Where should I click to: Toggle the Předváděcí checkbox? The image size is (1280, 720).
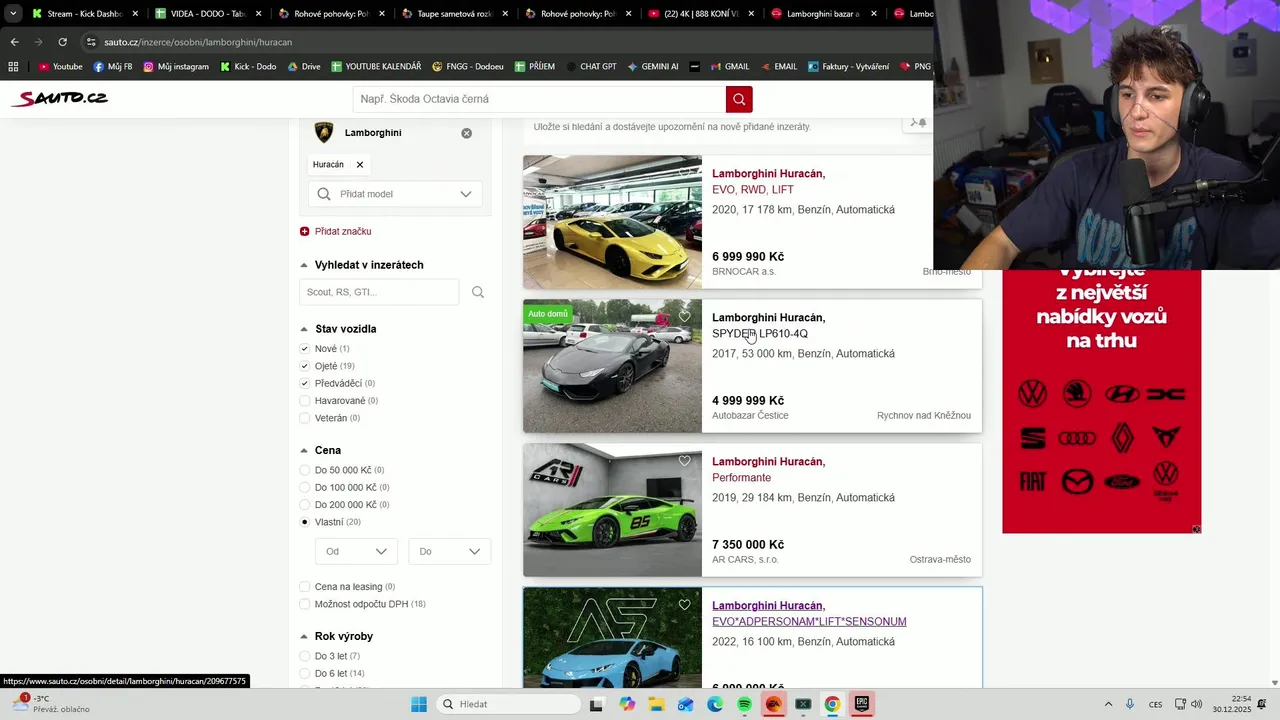(x=305, y=383)
